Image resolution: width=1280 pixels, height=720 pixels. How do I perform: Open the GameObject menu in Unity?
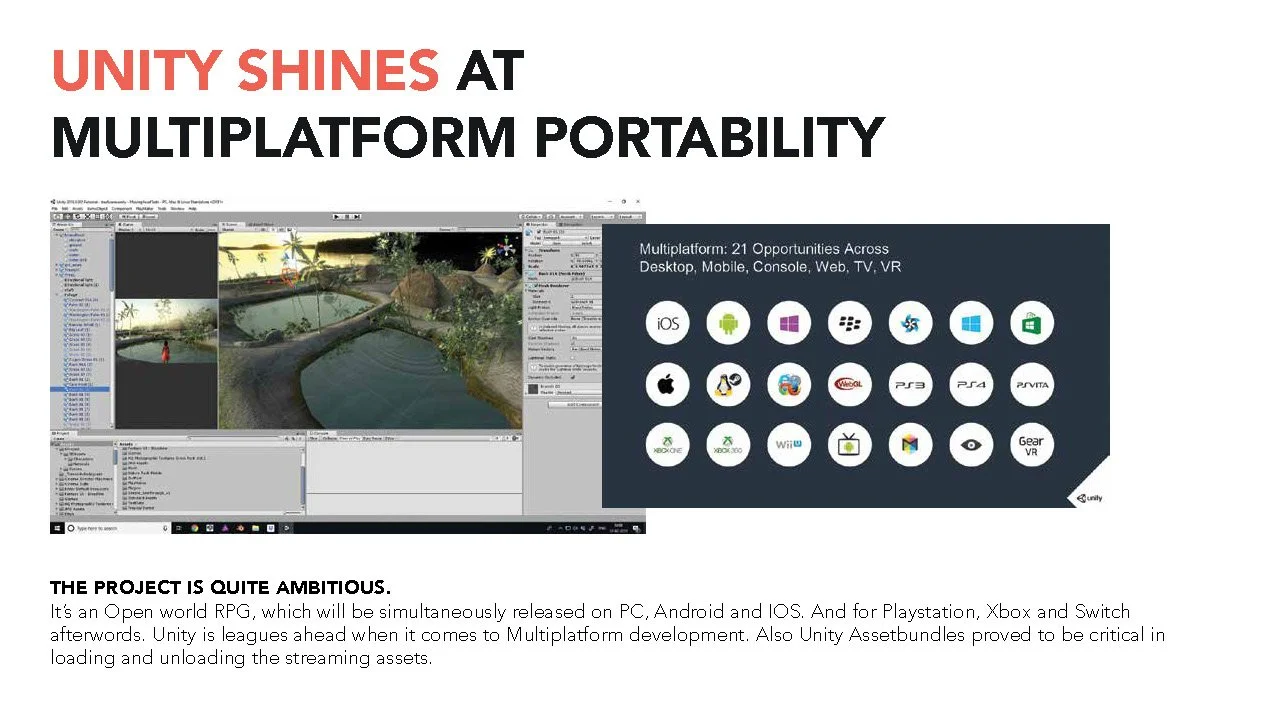pos(97,208)
